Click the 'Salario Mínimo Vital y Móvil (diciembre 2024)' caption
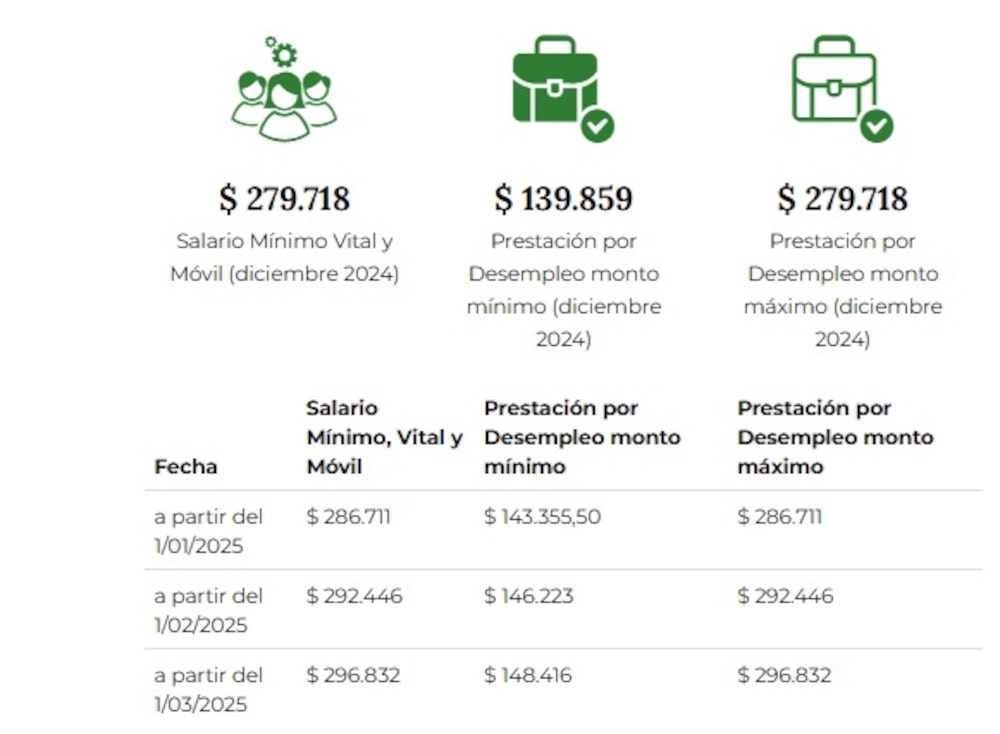The image size is (1000, 734). pos(285,257)
